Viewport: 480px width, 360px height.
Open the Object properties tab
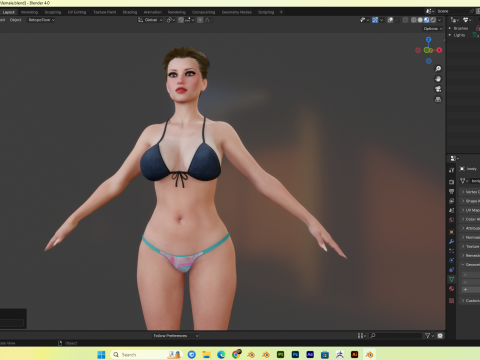[x=452, y=232]
